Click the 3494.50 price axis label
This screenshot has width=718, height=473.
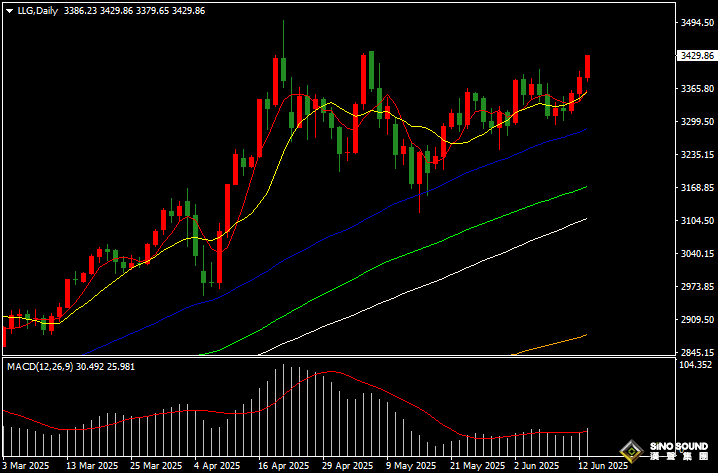[694, 22]
